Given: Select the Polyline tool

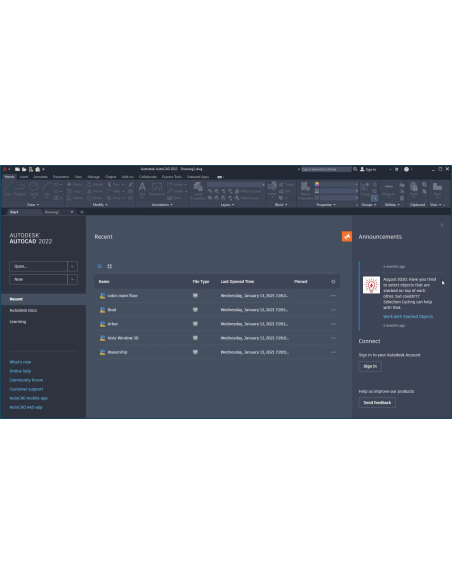Looking at the screenshot, I should [x=20, y=189].
